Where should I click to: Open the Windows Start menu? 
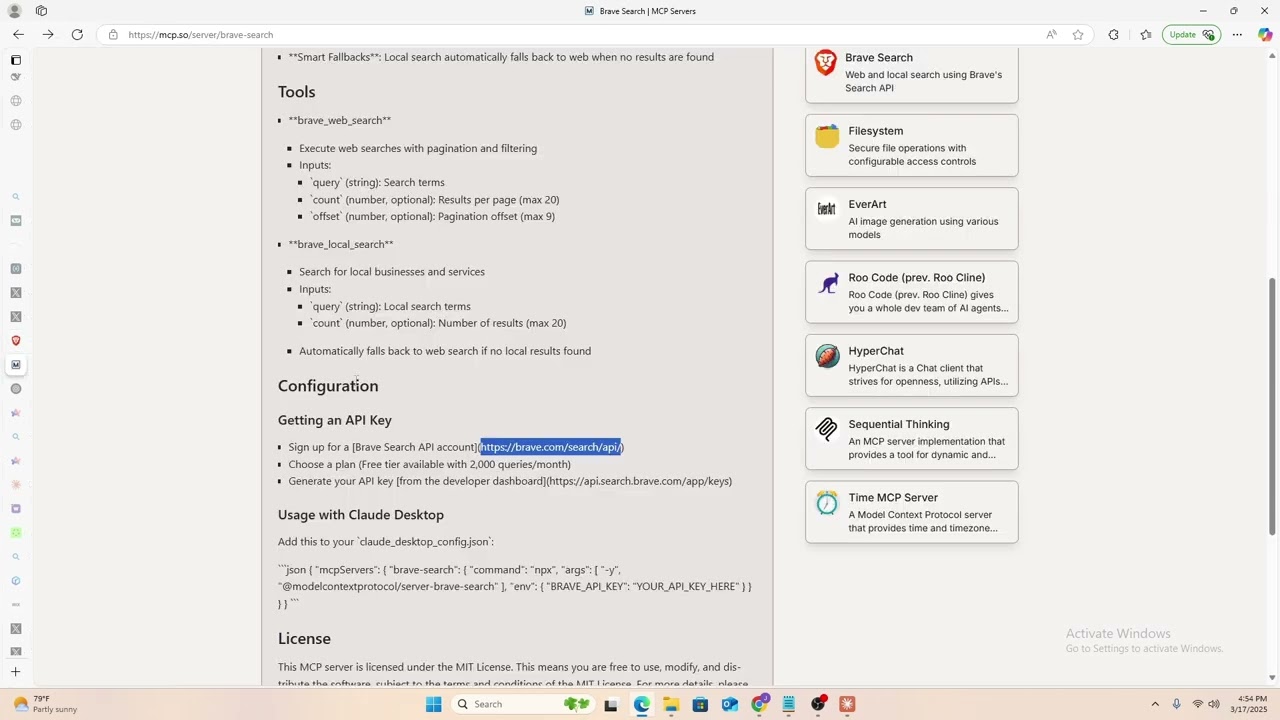click(433, 704)
